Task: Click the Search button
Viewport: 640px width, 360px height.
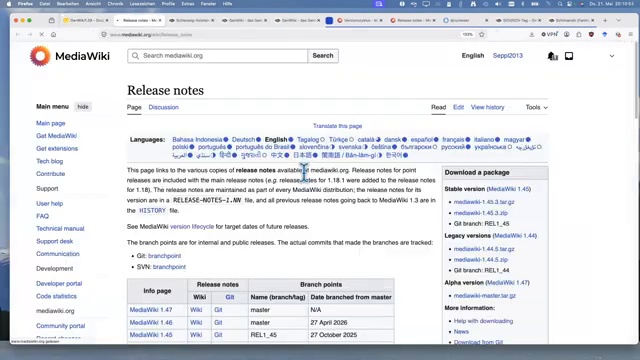Action: pyautogui.click(x=323, y=56)
